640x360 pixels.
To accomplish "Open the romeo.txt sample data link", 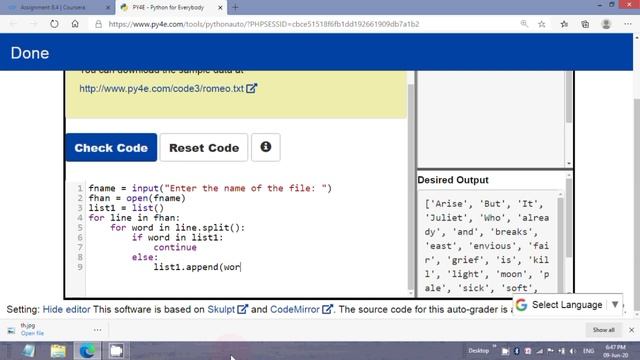I will pyautogui.click(x=162, y=89).
